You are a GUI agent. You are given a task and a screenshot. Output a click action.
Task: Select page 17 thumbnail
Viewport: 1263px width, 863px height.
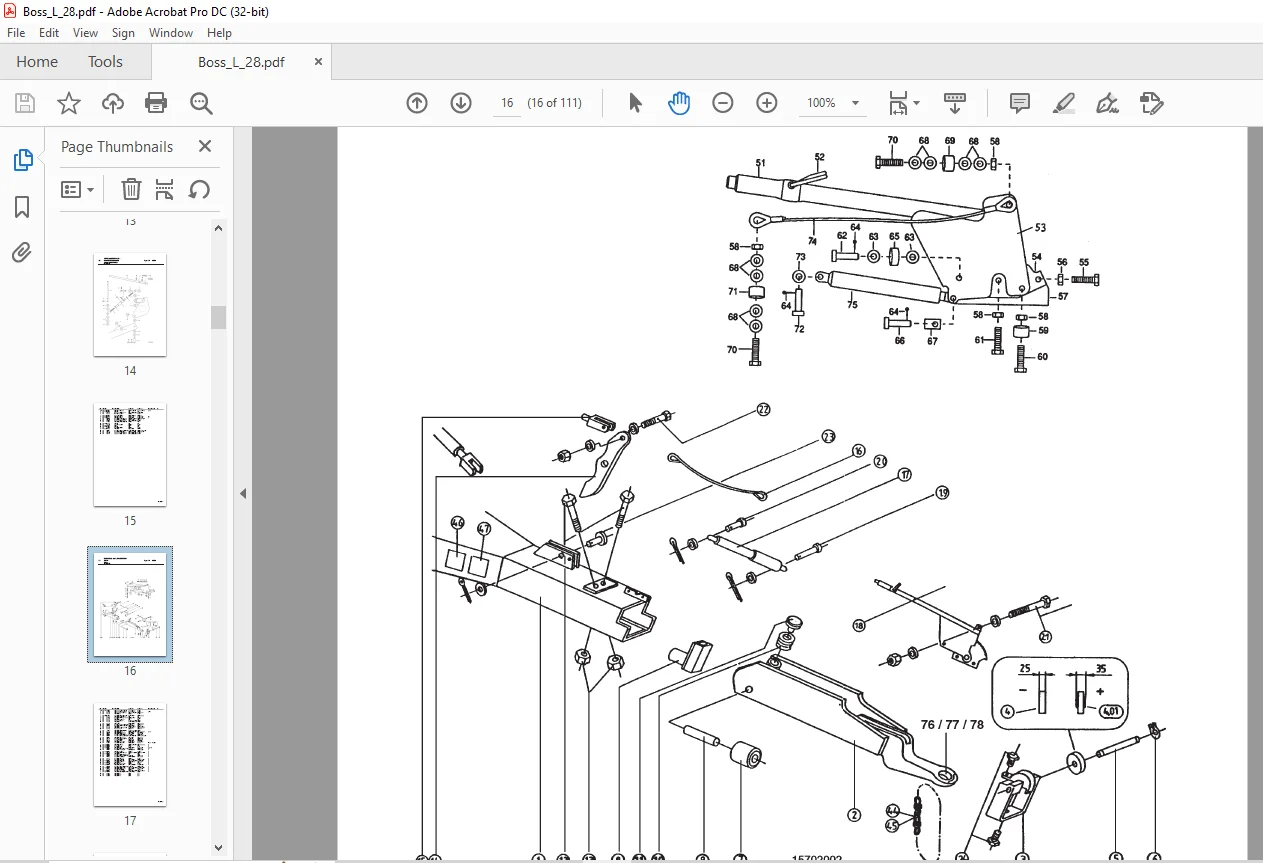(130, 755)
